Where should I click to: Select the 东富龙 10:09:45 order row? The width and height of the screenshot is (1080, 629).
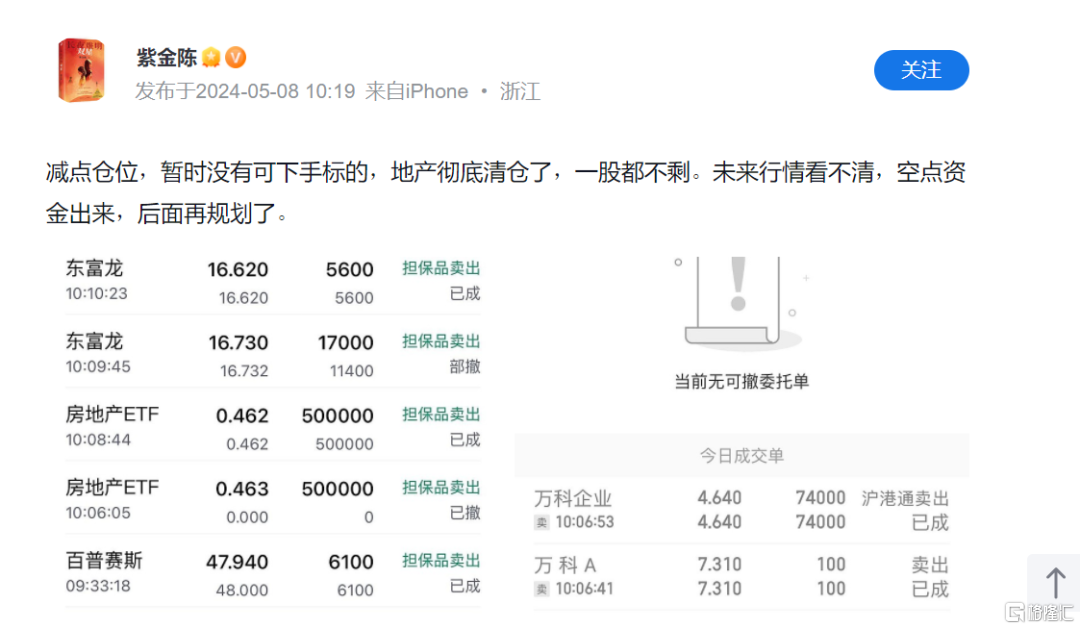click(x=273, y=355)
